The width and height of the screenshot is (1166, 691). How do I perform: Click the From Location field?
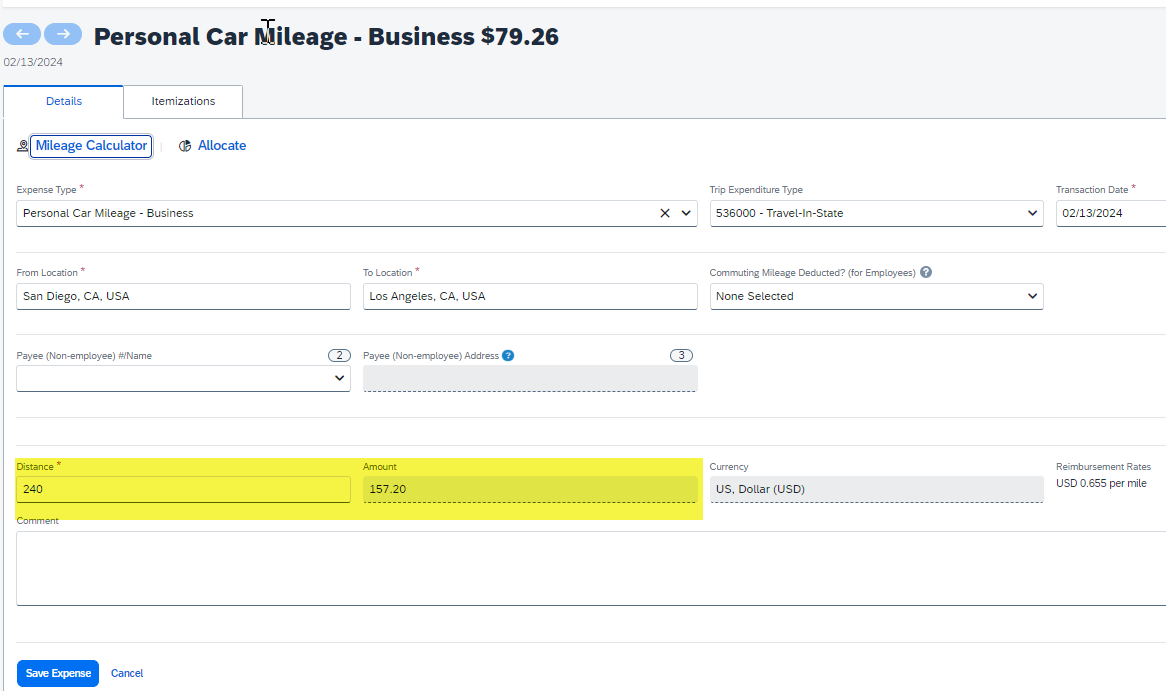coord(183,296)
